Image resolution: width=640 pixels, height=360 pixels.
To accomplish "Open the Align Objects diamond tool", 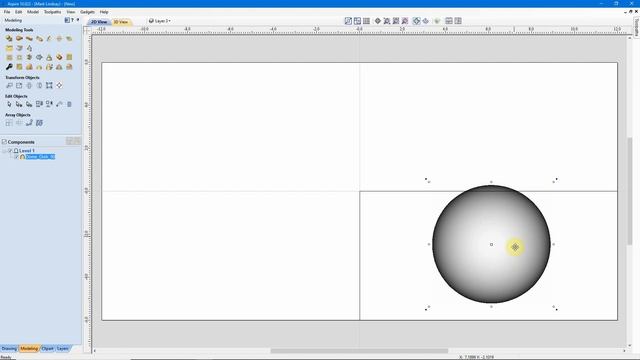I will point(59,86).
